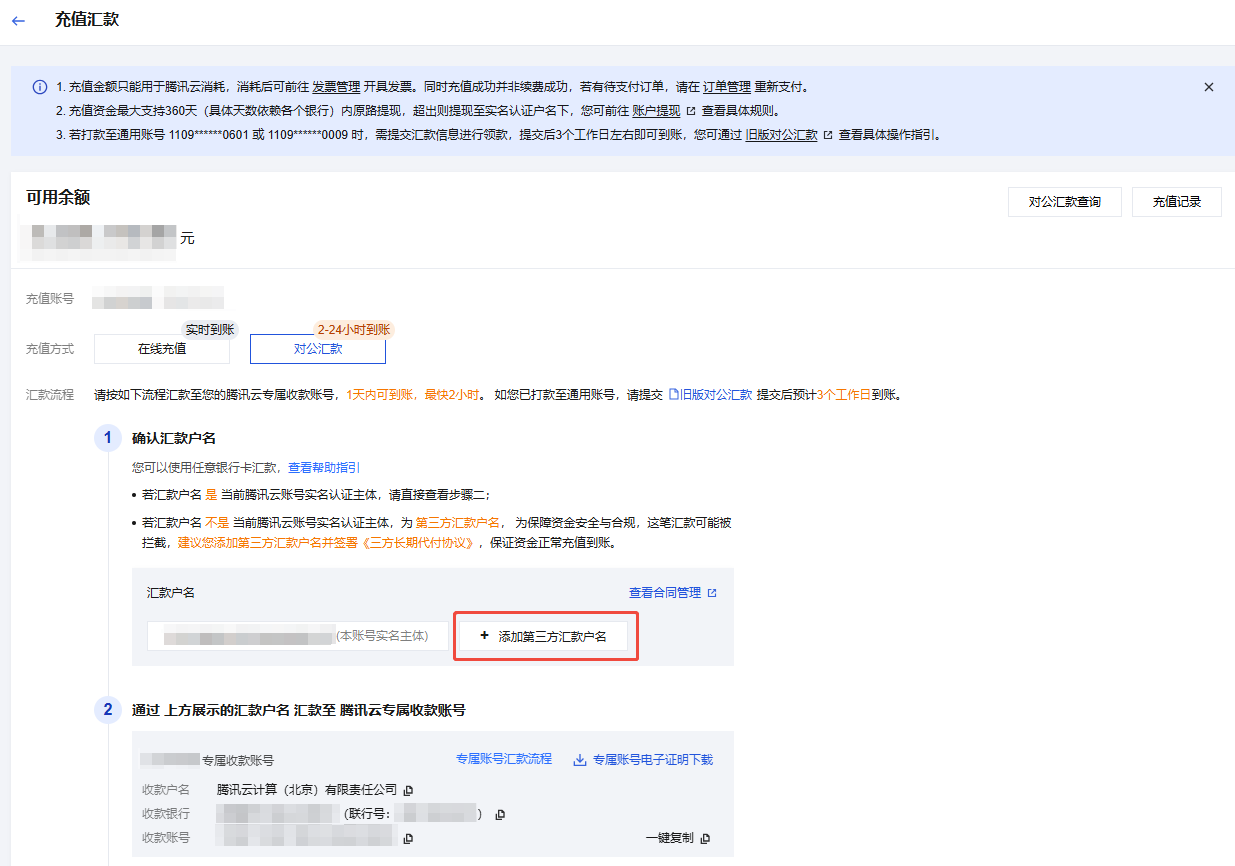Click the external-link icon after 旧版对公汇款 in the banner
Image resolution: width=1235 pixels, height=866 pixels.
point(827,134)
